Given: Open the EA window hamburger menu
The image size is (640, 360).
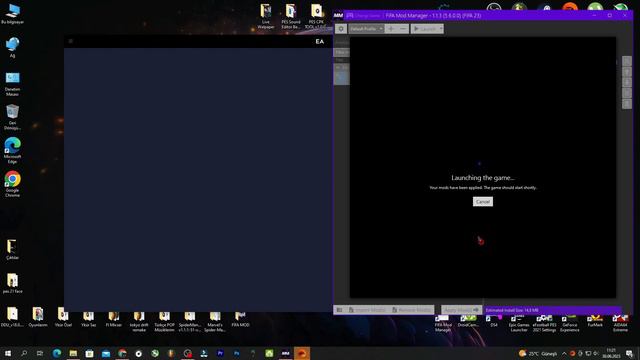Looking at the screenshot, I should [x=71, y=41].
